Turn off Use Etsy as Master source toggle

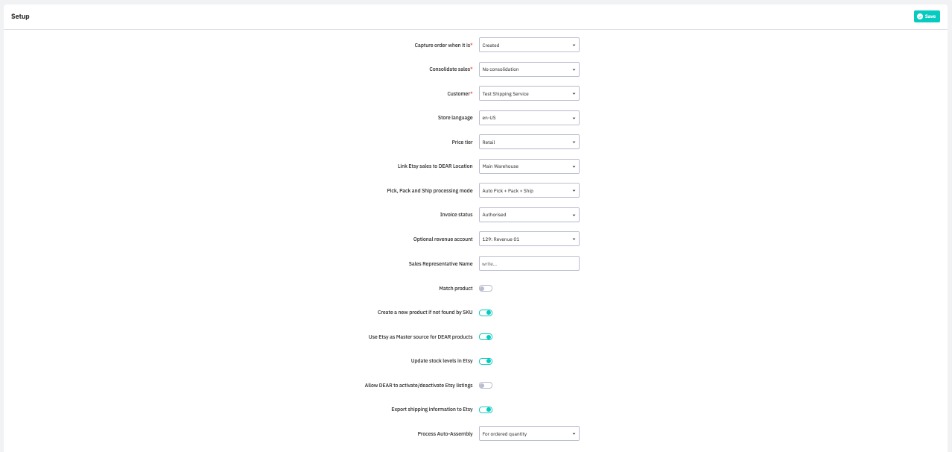point(486,337)
